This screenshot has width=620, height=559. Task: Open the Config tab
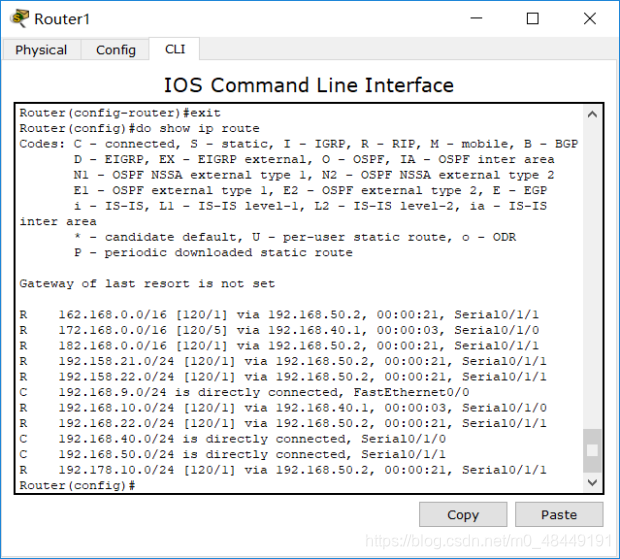(x=115, y=50)
